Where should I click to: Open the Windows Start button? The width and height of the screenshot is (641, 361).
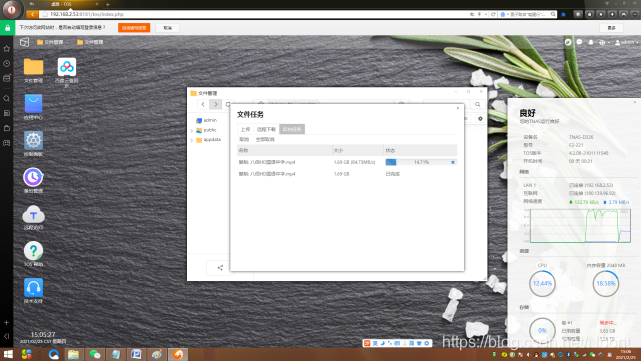click(8, 354)
